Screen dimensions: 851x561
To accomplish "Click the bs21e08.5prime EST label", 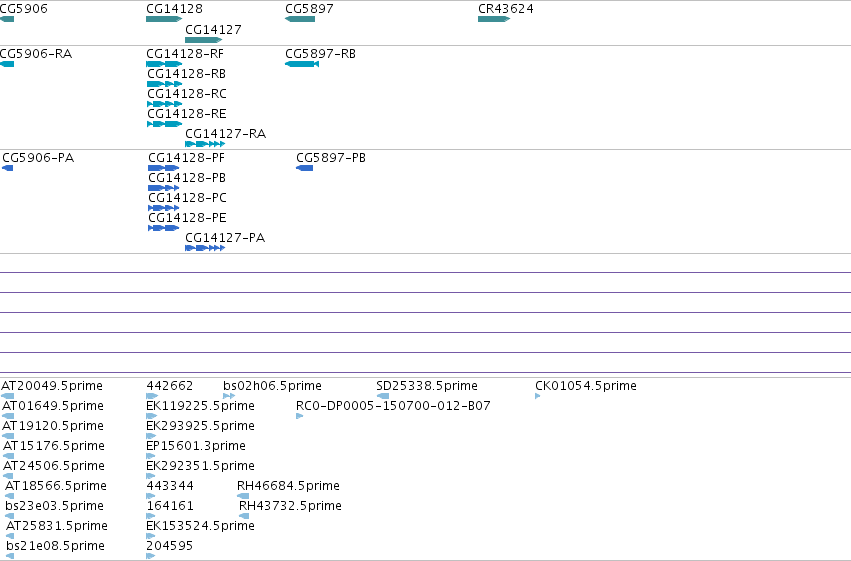I will (x=55, y=546).
